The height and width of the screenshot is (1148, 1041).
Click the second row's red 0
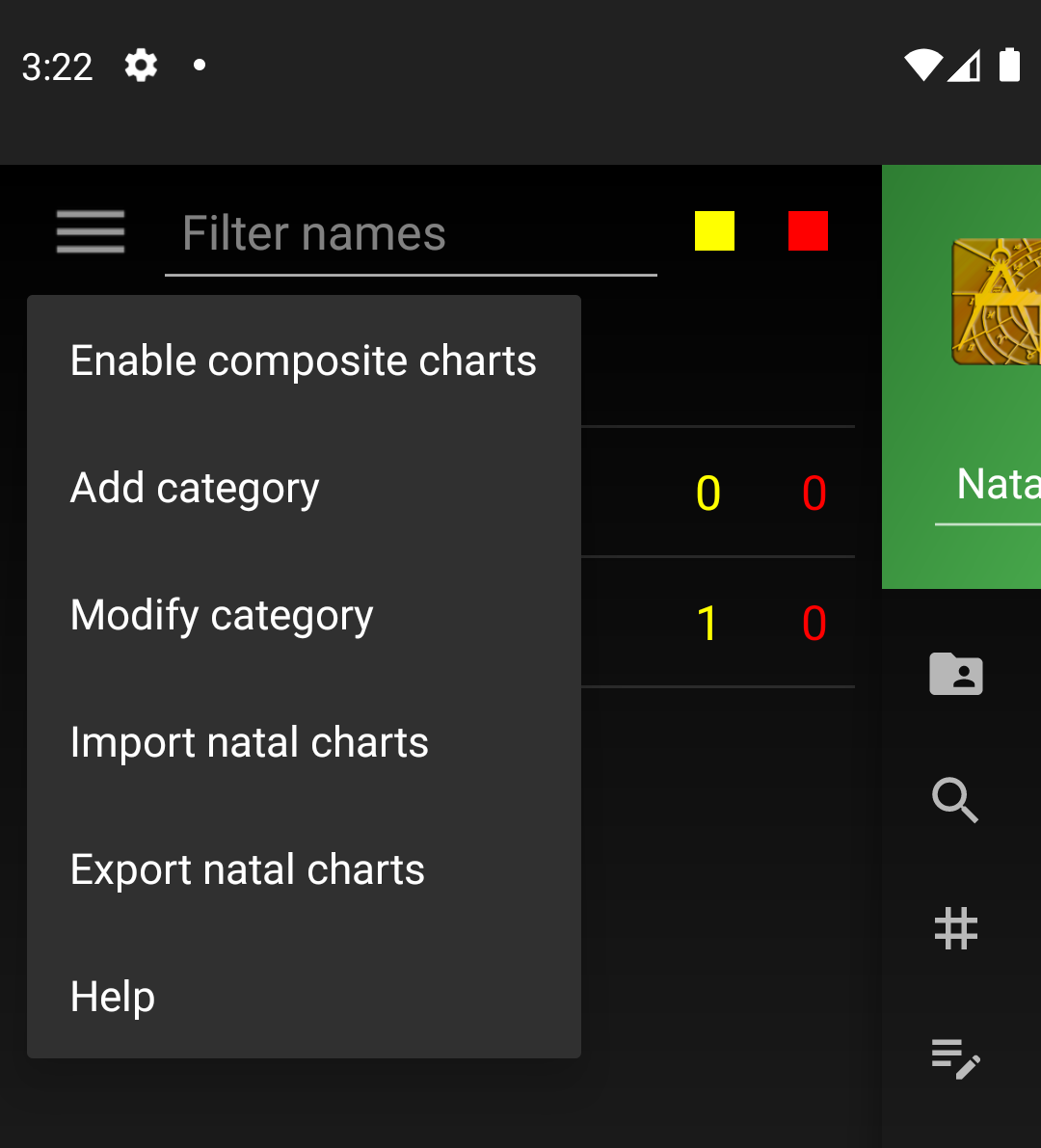click(x=814, y=623)
